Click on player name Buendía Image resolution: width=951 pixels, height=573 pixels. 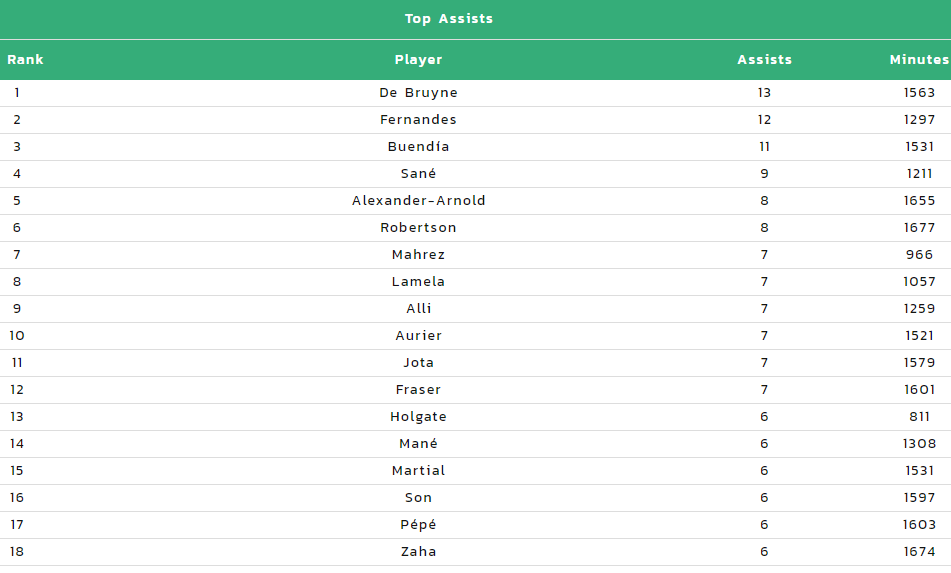tap(418, 147)
